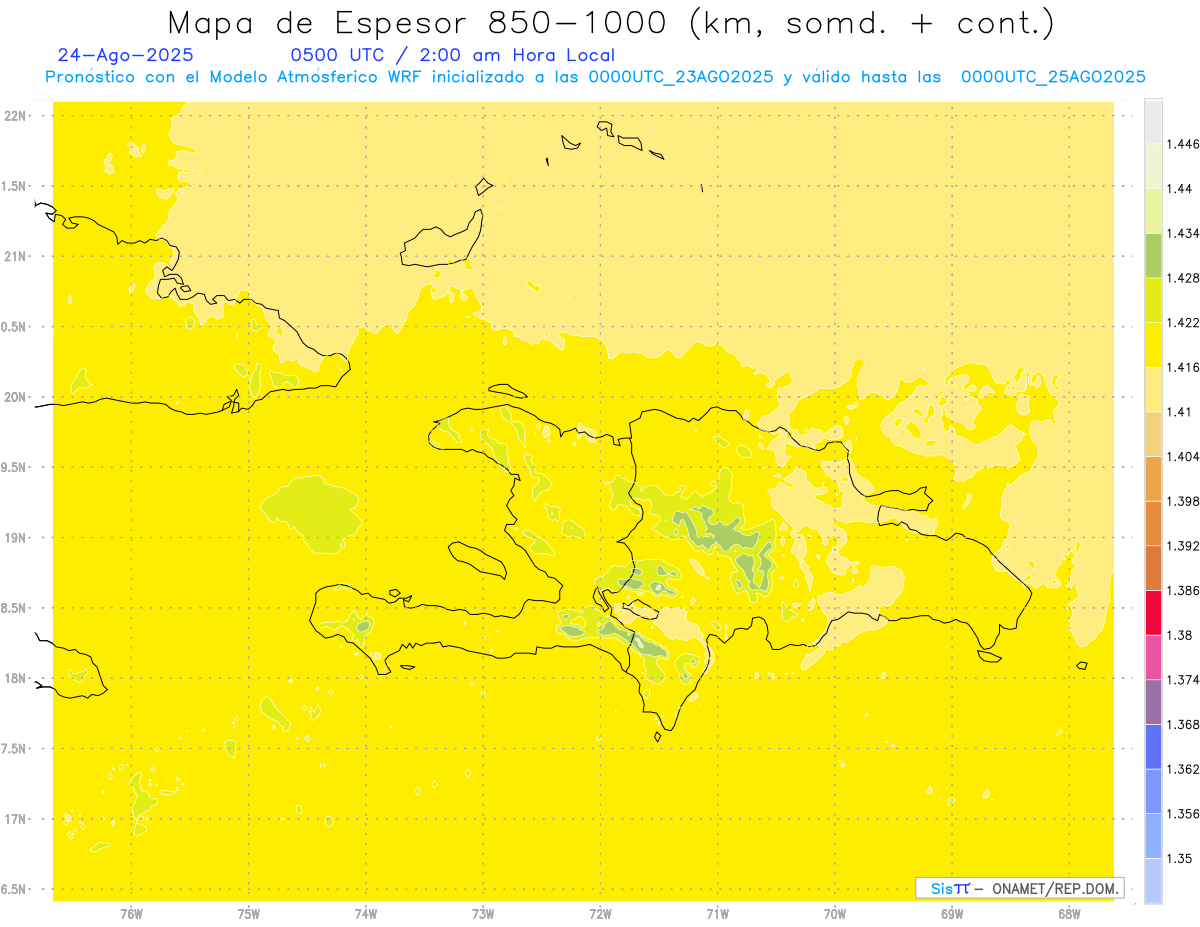
Task: Pick the green legend swatch between 1.428 and 1.434
Action: [x=1153, y=255]
